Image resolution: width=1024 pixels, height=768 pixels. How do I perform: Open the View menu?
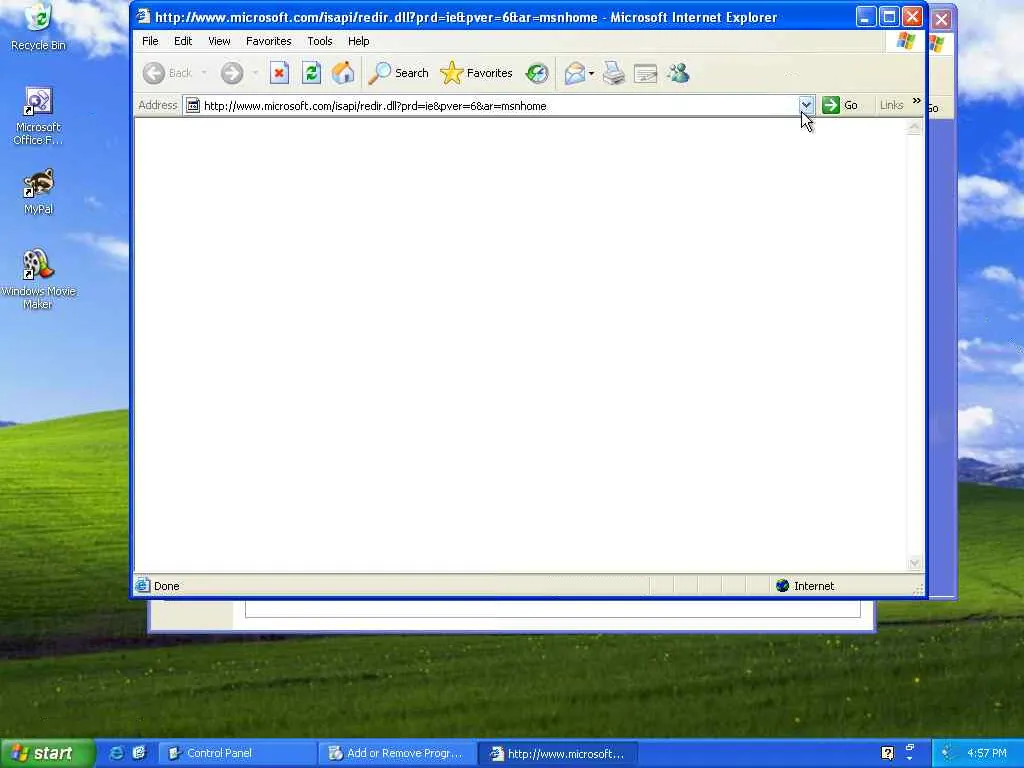[219, 41]
